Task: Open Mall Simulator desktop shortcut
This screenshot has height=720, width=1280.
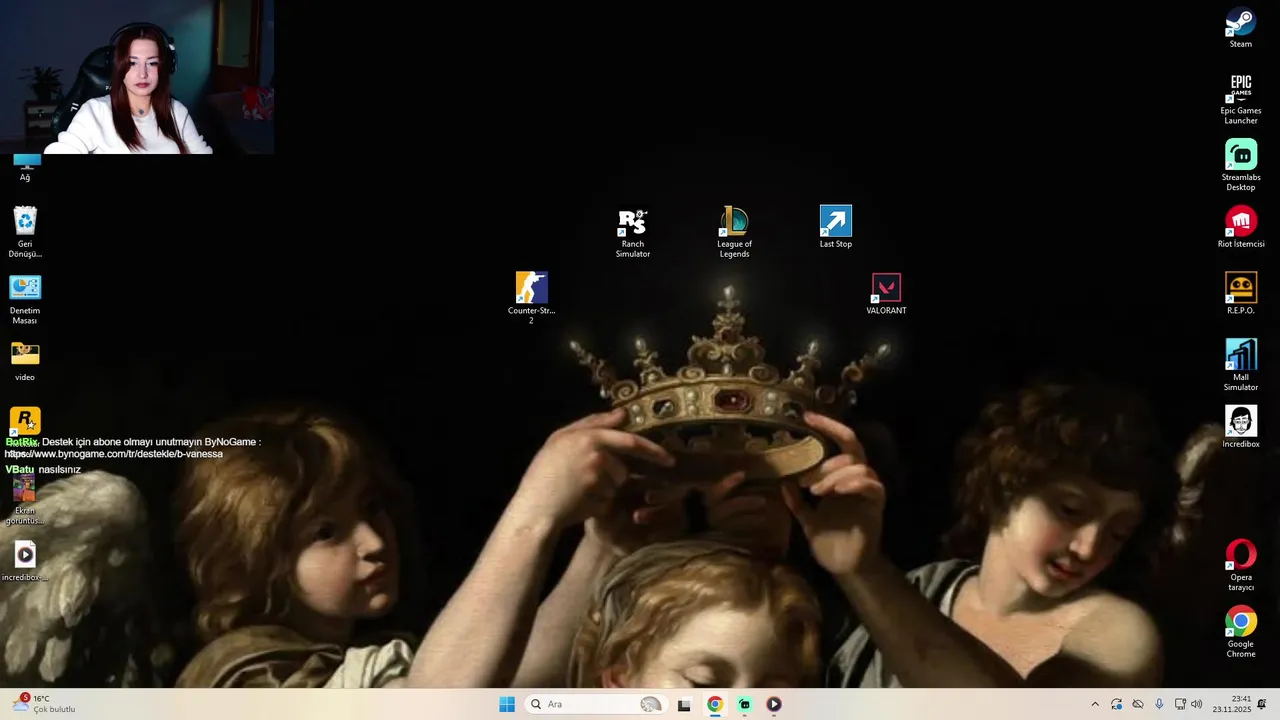Action: point(1240,365)
